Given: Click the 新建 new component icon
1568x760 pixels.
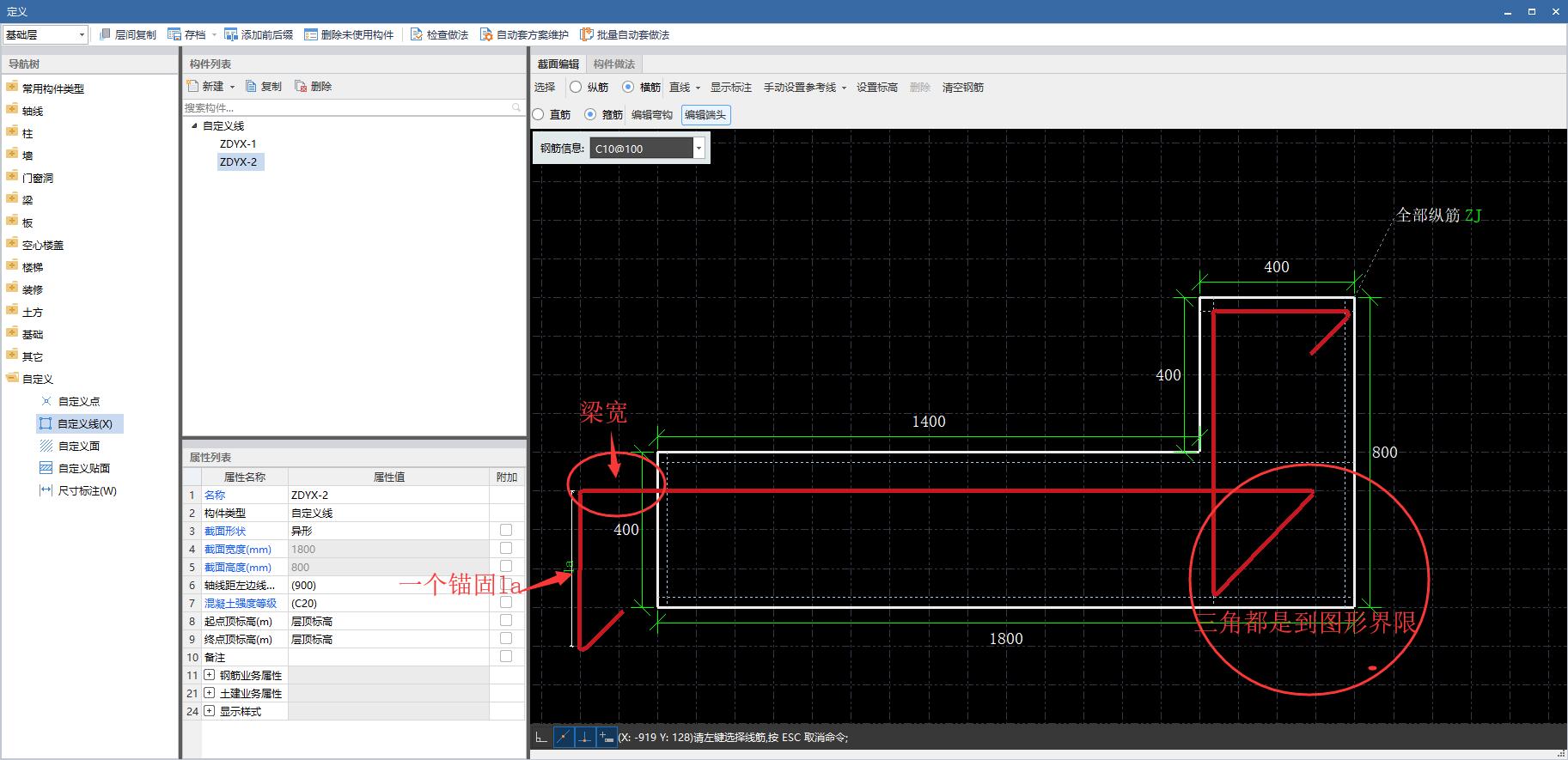Looking at the screenshot, I should (x=193, y=86).
